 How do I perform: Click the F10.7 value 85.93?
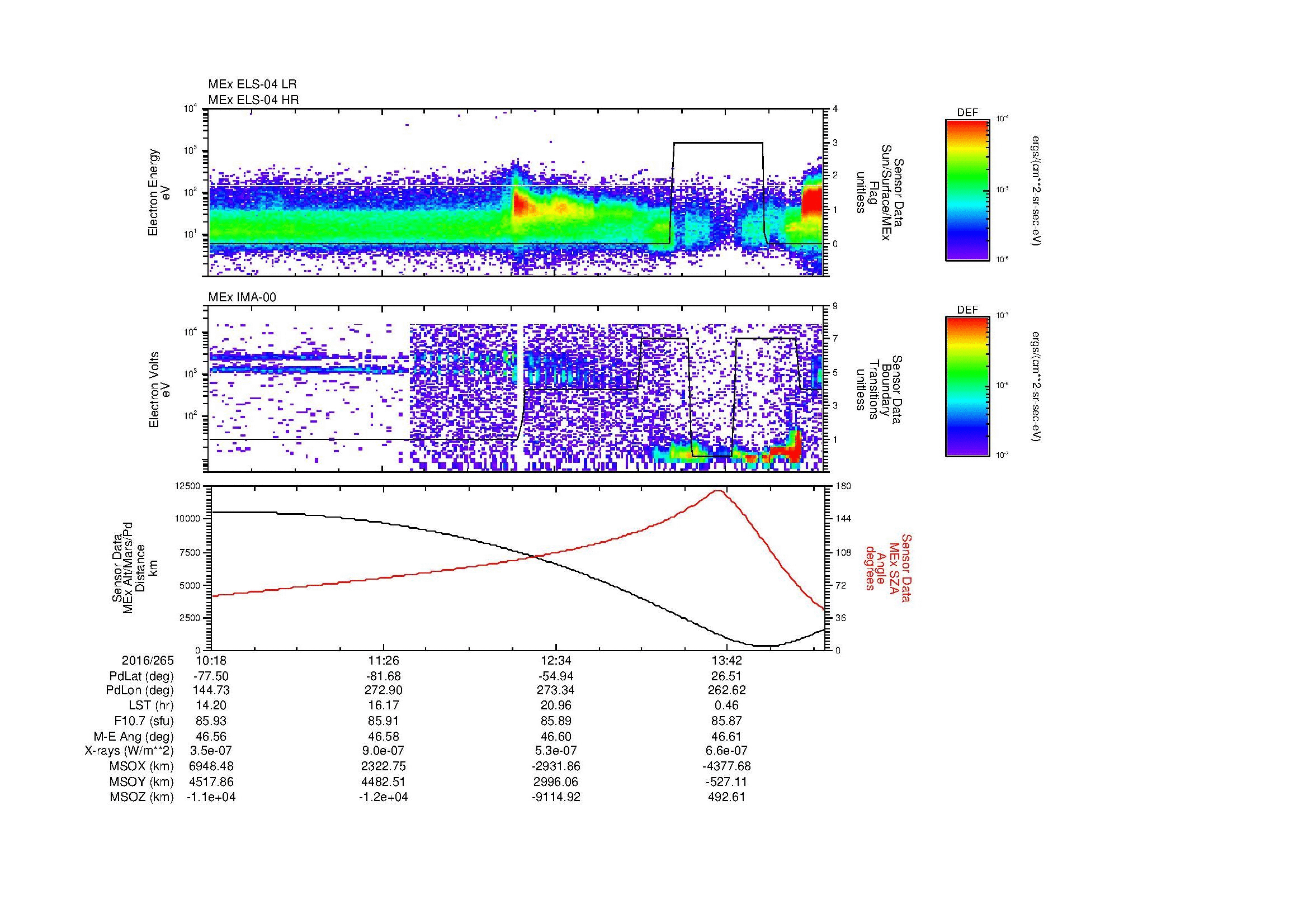[211, 721]
